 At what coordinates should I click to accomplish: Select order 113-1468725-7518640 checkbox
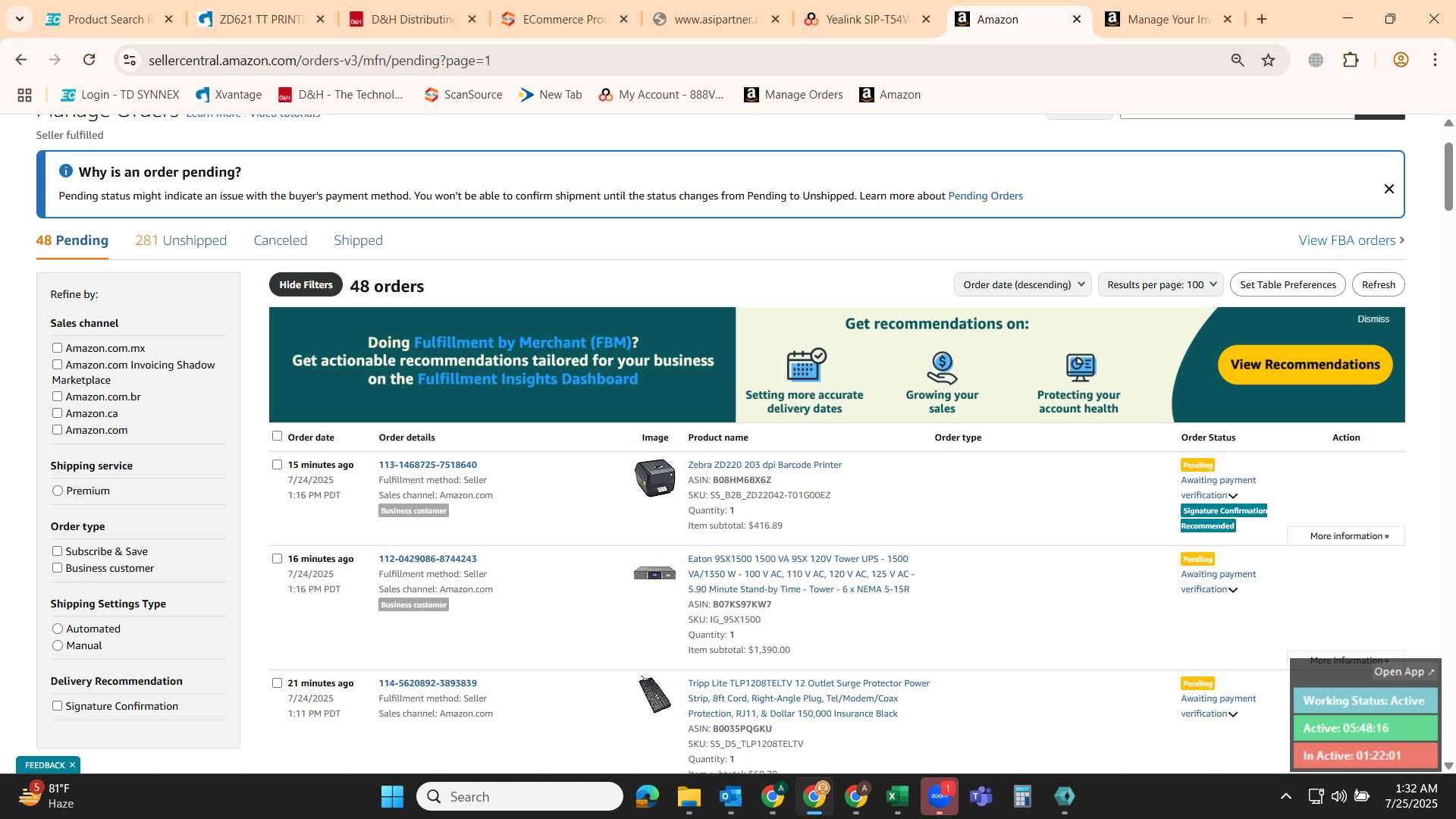pos(277,465)
